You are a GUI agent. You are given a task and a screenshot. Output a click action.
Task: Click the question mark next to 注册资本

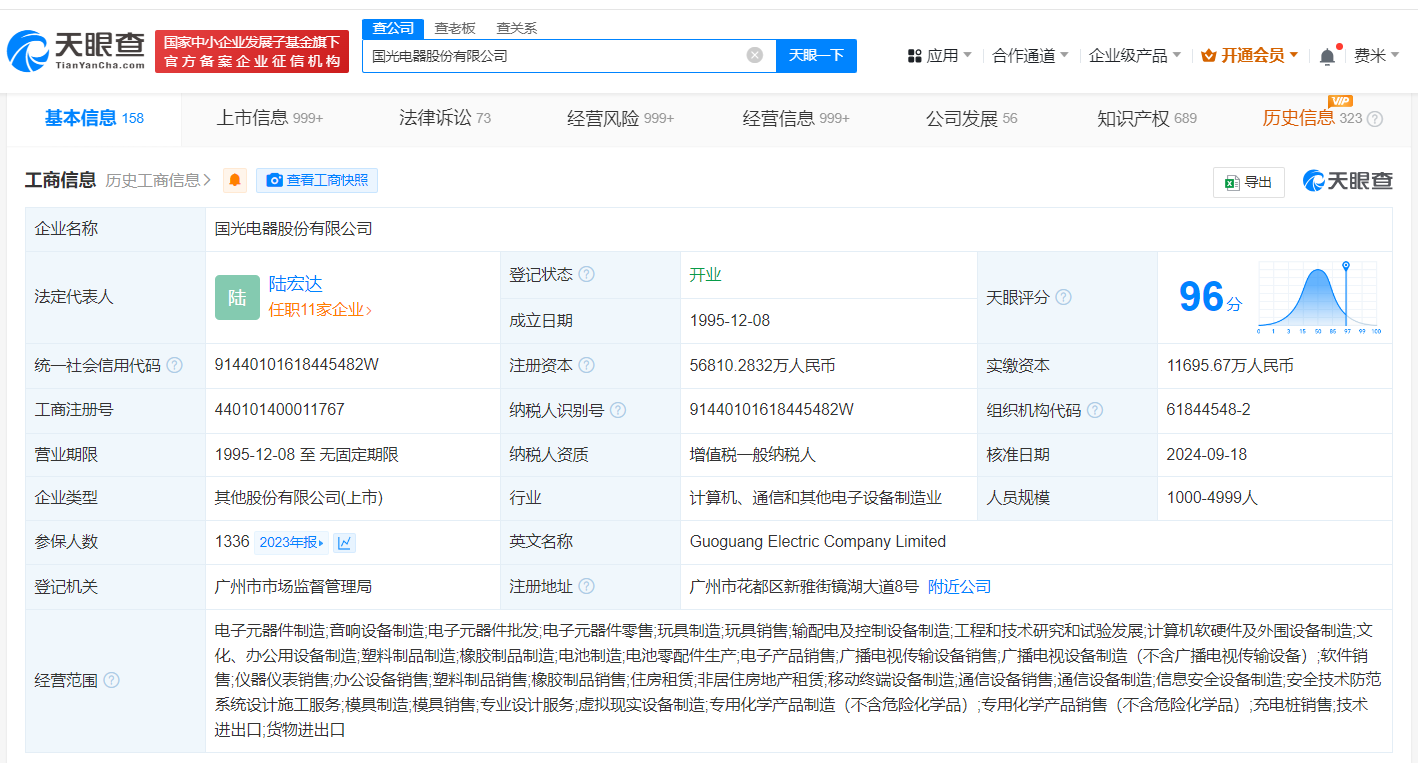point(588,364)
